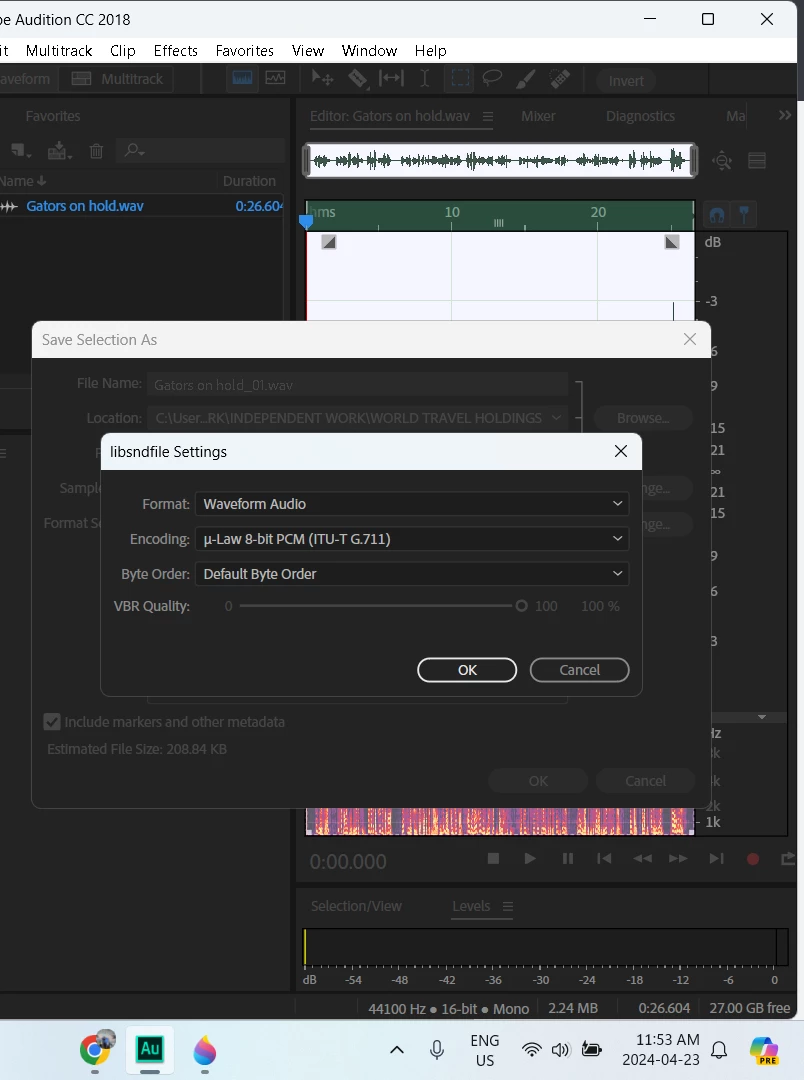Screen dimensions: 804x1080
Task: Toggle the headphone icon right of the time ruler
Action: point(717,215)
